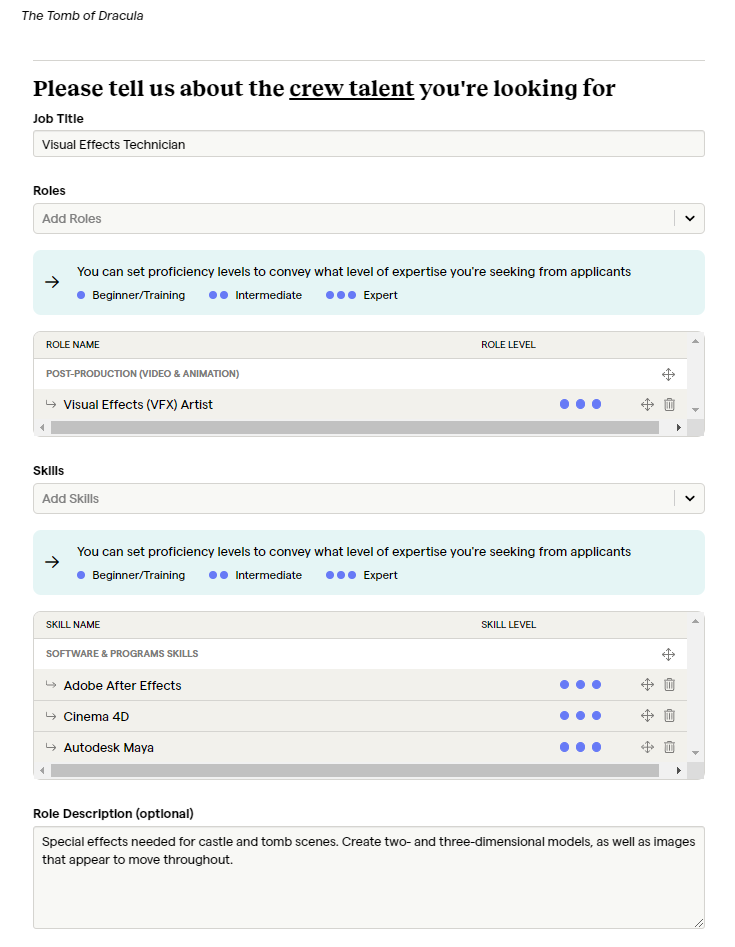Click the Role Description resize grip corner

699,923
